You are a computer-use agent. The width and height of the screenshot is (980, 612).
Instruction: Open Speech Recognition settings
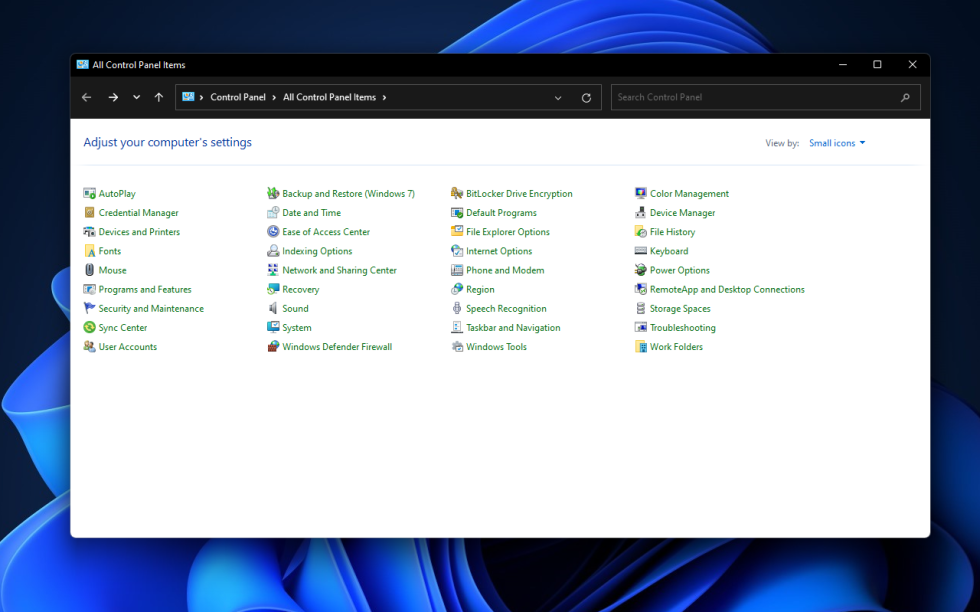point(508,308)
